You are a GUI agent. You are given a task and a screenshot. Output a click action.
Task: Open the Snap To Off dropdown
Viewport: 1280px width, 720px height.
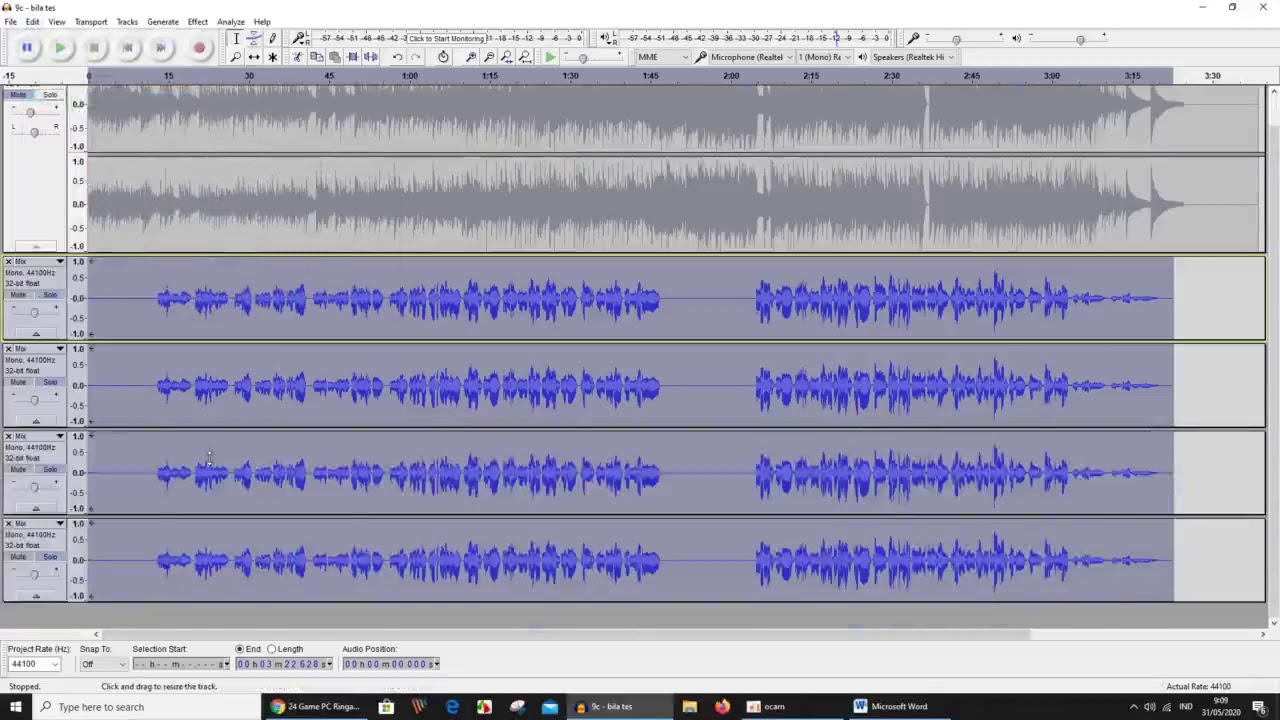tap(104, 664)
